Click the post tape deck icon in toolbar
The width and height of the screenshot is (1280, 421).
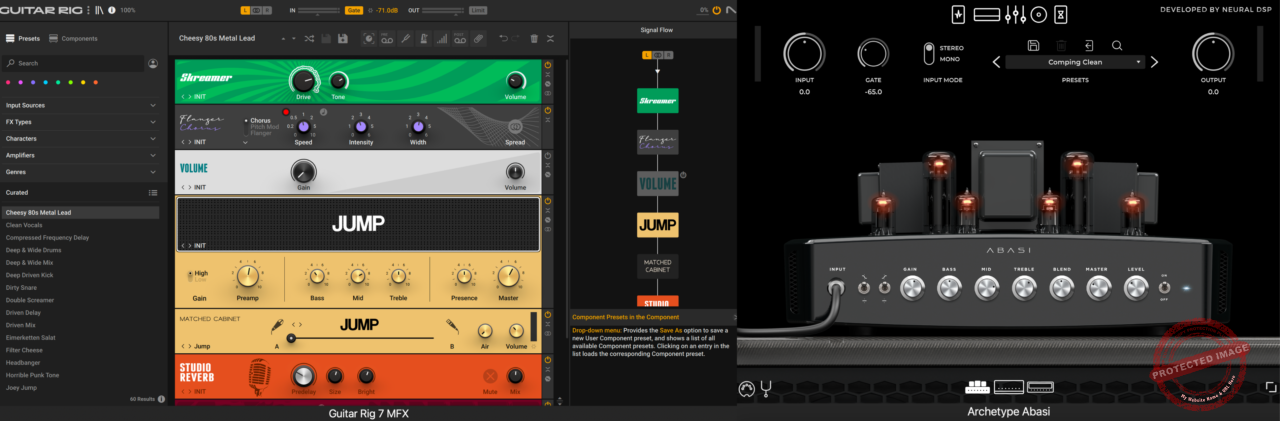[461, 39]
